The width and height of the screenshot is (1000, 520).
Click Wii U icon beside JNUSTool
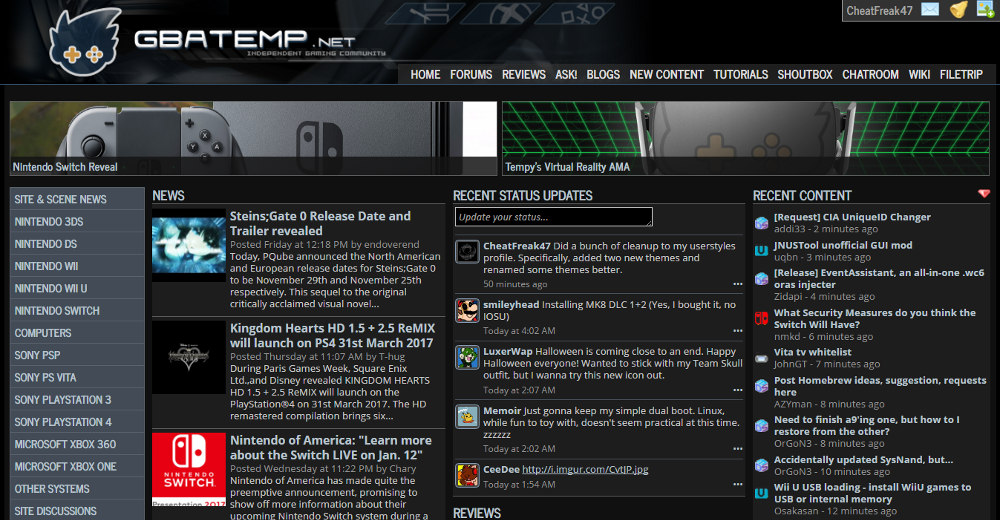coord(761,251)
